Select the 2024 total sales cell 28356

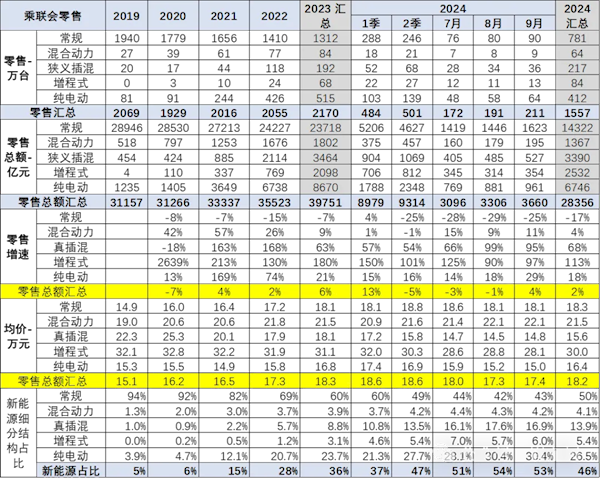[577, 202]
